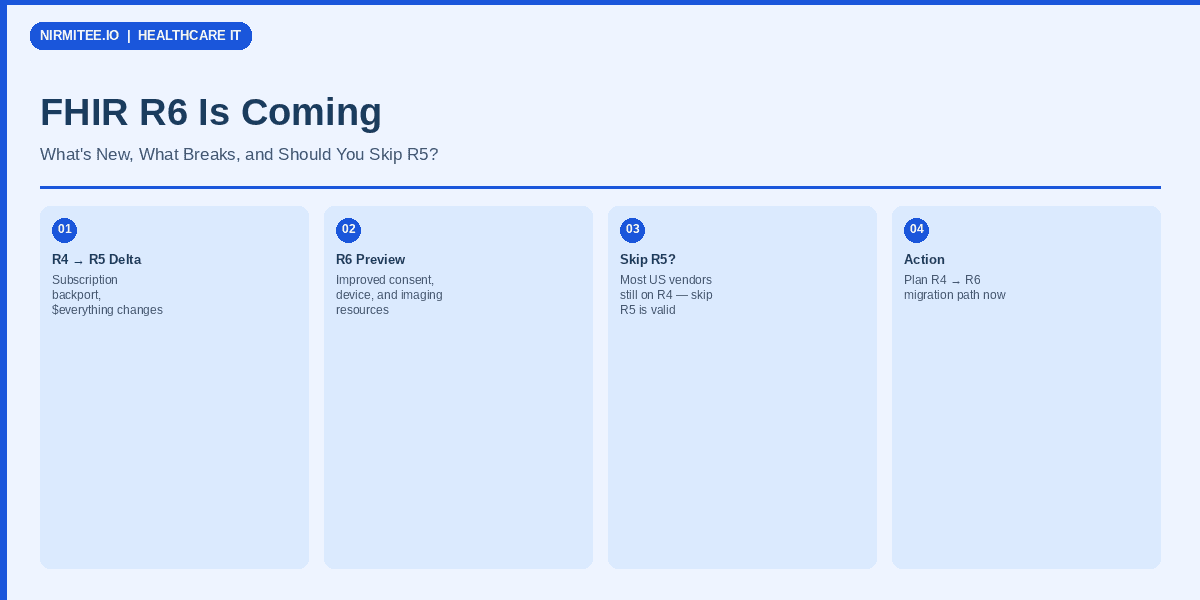This screenshot has height=600, width=1200.
Task: Select the R6 Preview card title
Action: point(370,260)
